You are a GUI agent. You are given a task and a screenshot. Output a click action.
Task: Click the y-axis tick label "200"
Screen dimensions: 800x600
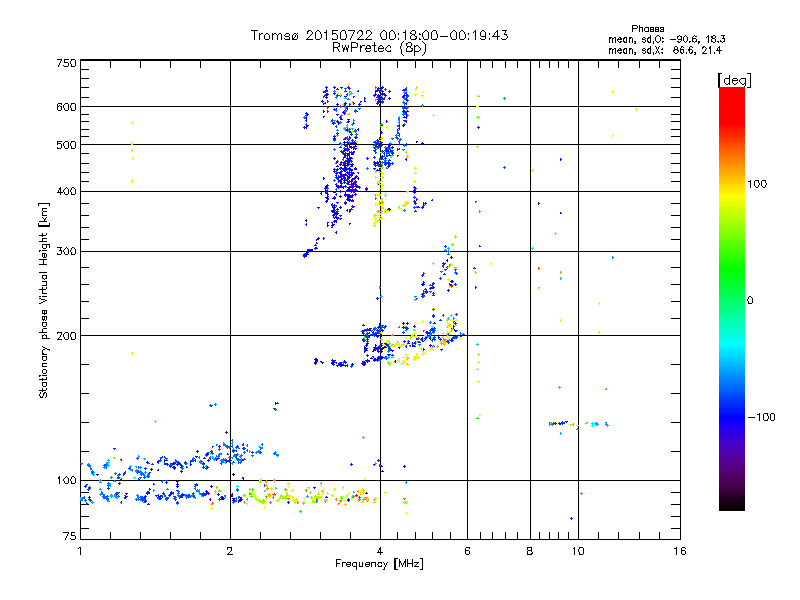pos(66,336)
